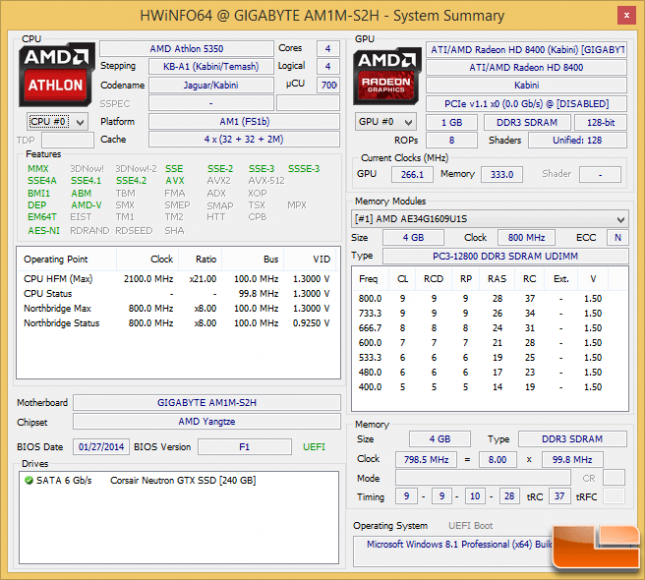The width and height of the screenshot is (645, 580).
Task: Click the Stepping field KB-A1 (Kabini/Temash)
Action: point(211,67)
